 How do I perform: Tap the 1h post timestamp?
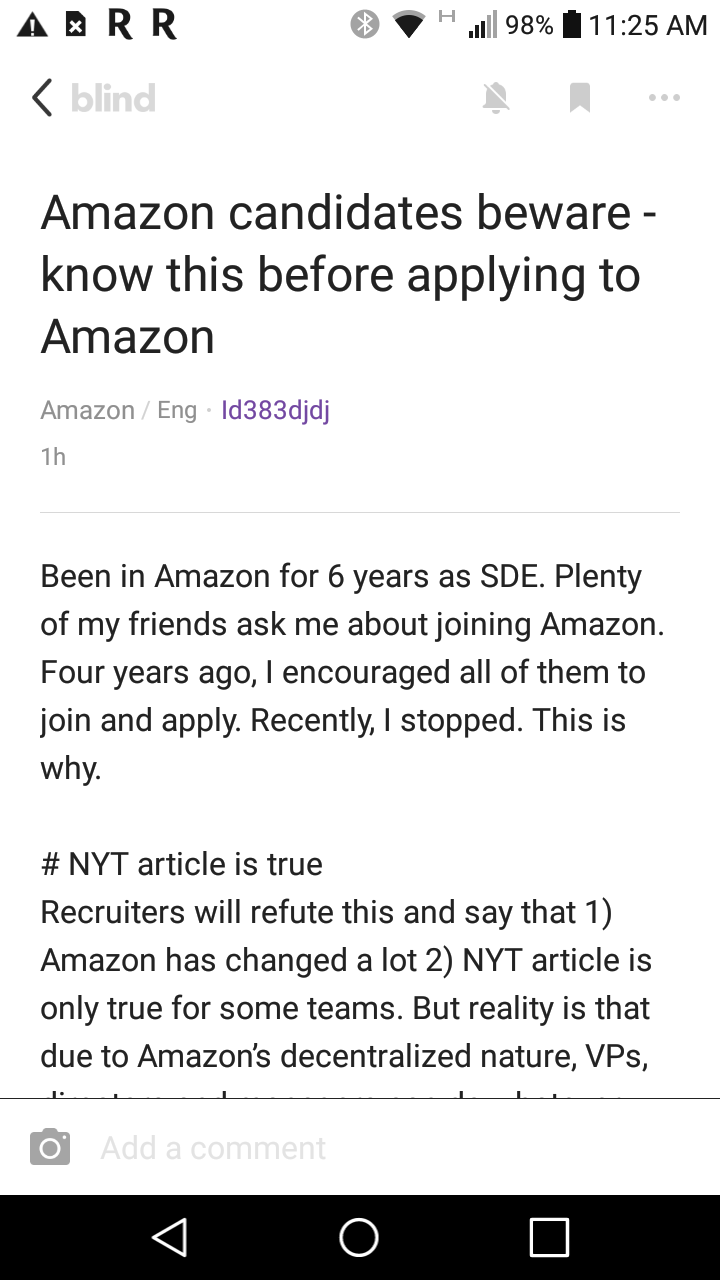[53, 457]
